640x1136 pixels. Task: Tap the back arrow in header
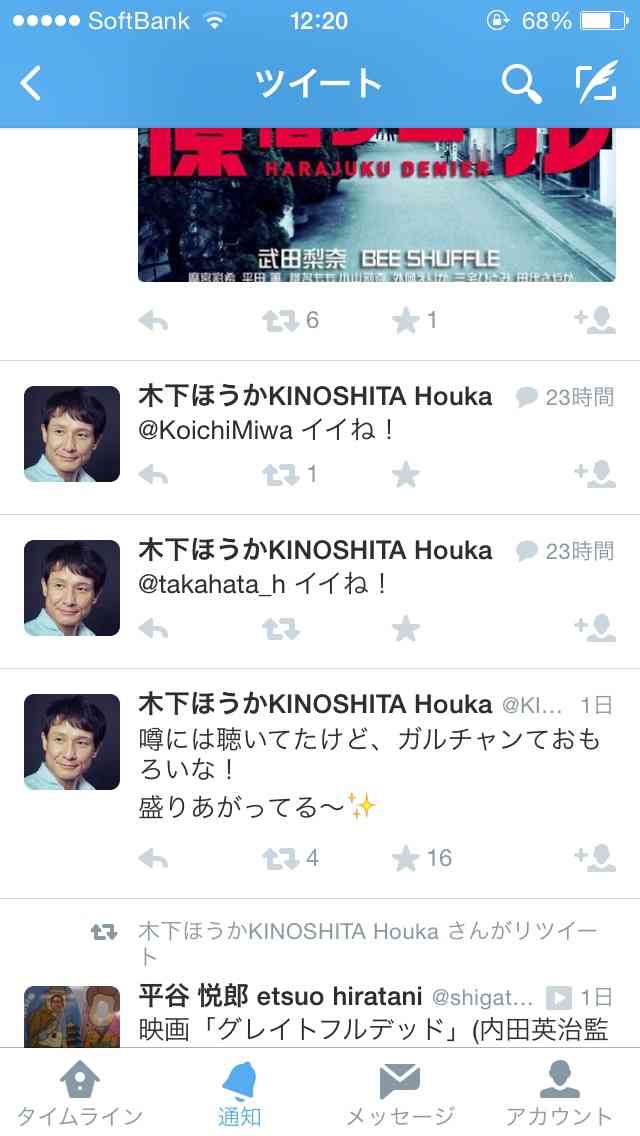[30, 83]
